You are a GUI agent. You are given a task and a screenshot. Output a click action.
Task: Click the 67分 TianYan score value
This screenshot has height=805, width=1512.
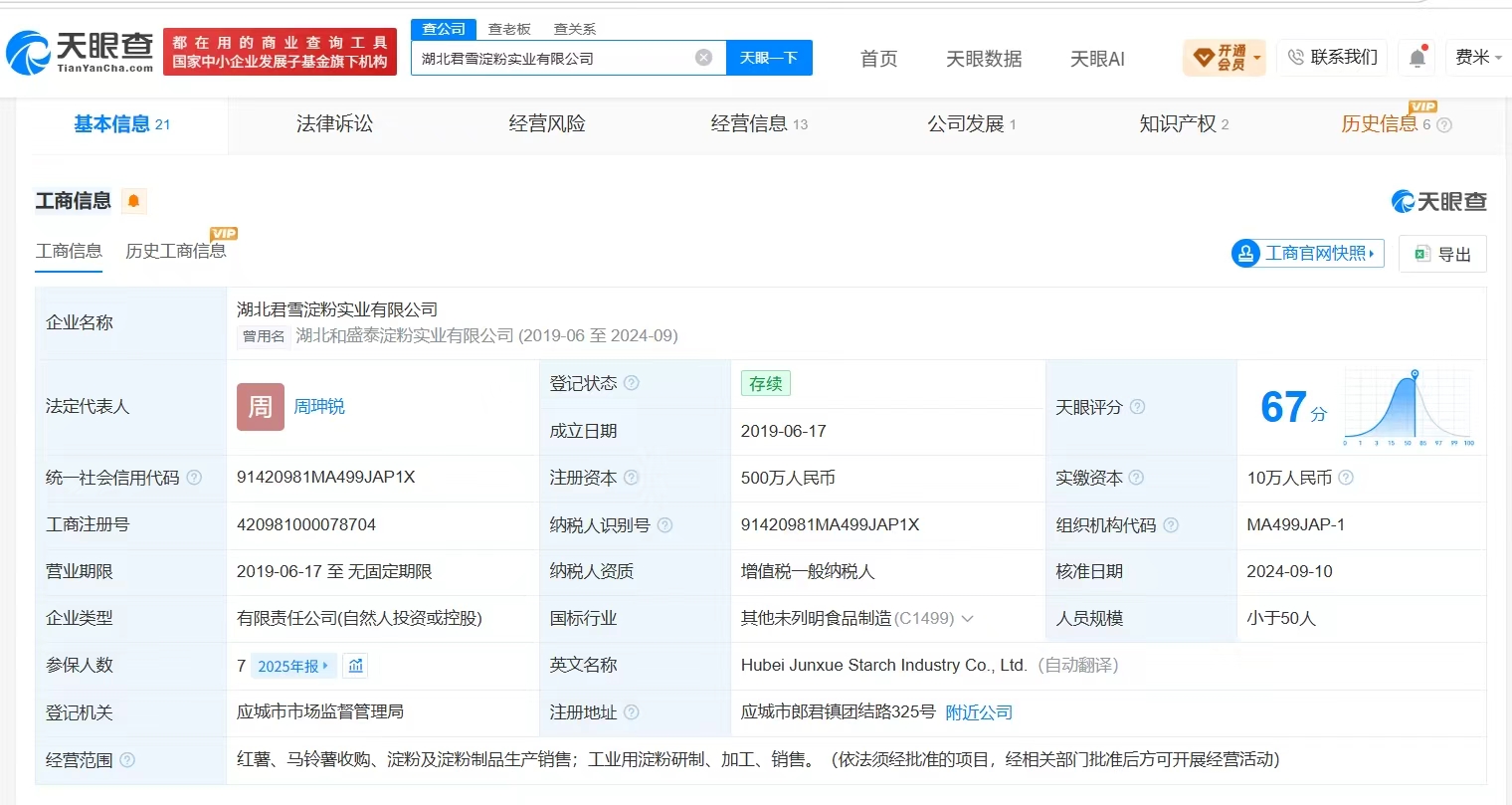[1293, 407]
